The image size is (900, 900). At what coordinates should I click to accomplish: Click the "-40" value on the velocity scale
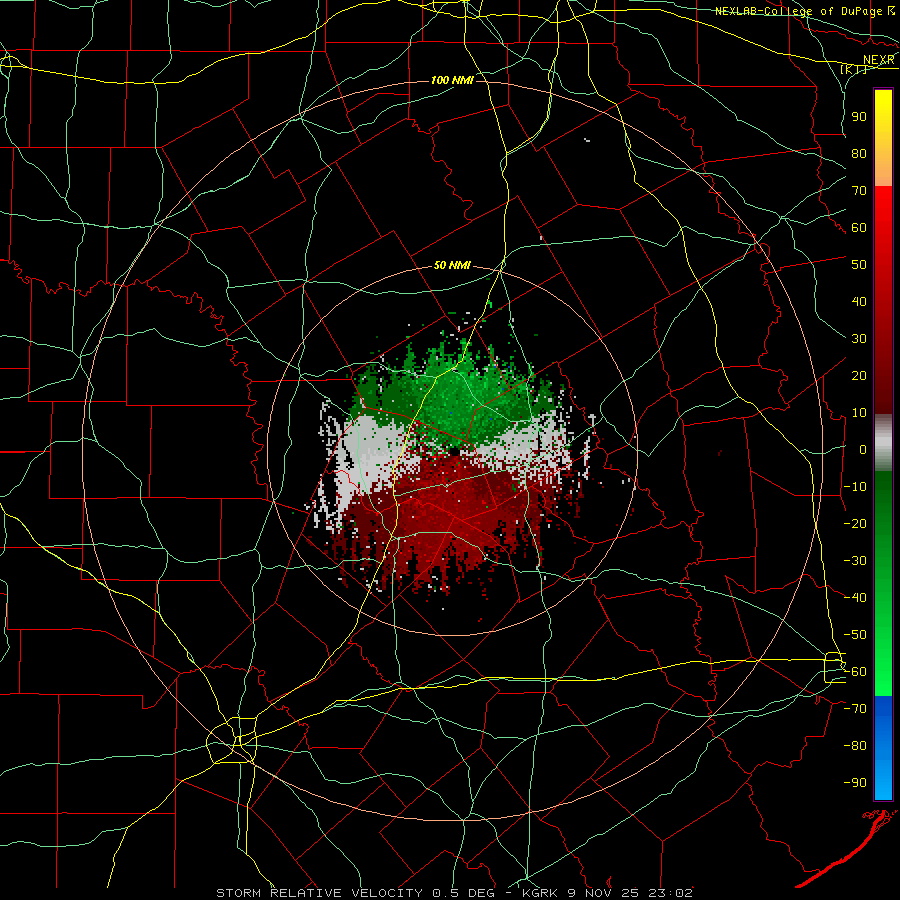click(855, 598)
